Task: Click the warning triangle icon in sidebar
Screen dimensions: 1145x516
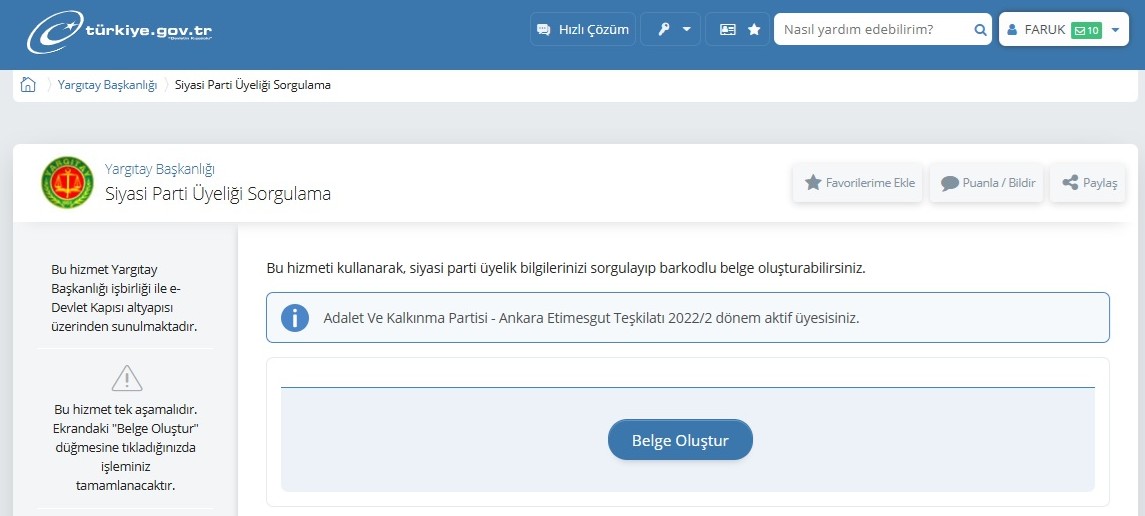Action: click(126, 378)
